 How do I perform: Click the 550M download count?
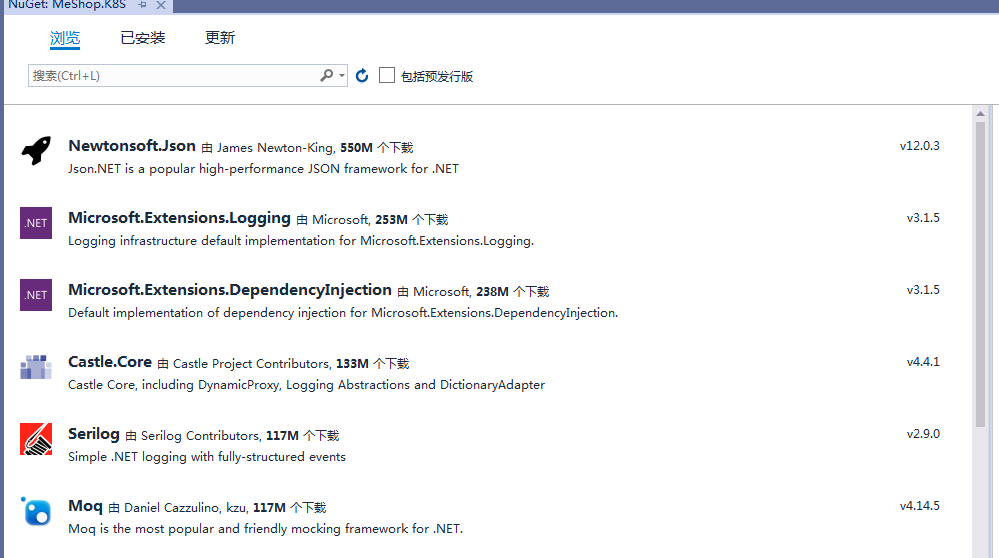(356, 148)
